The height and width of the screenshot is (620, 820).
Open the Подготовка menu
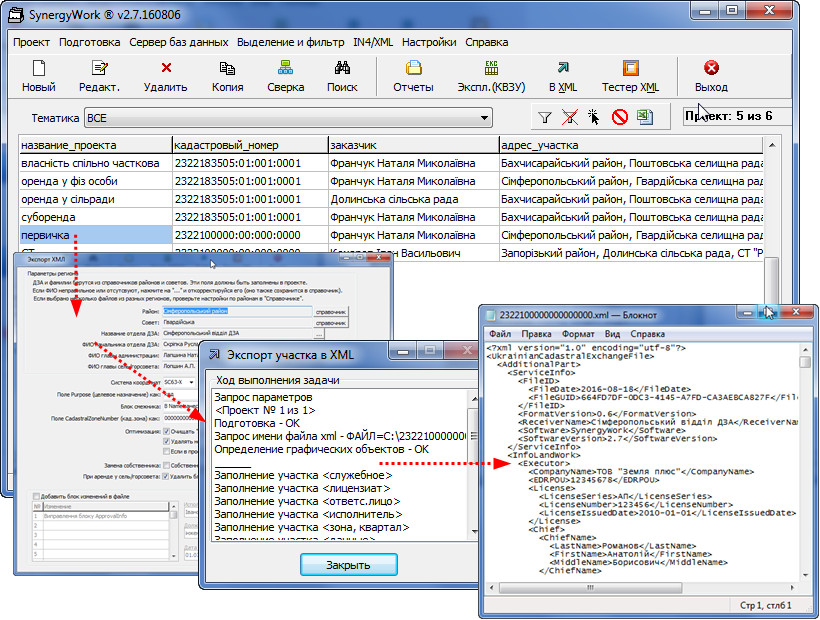click(89, 42)
